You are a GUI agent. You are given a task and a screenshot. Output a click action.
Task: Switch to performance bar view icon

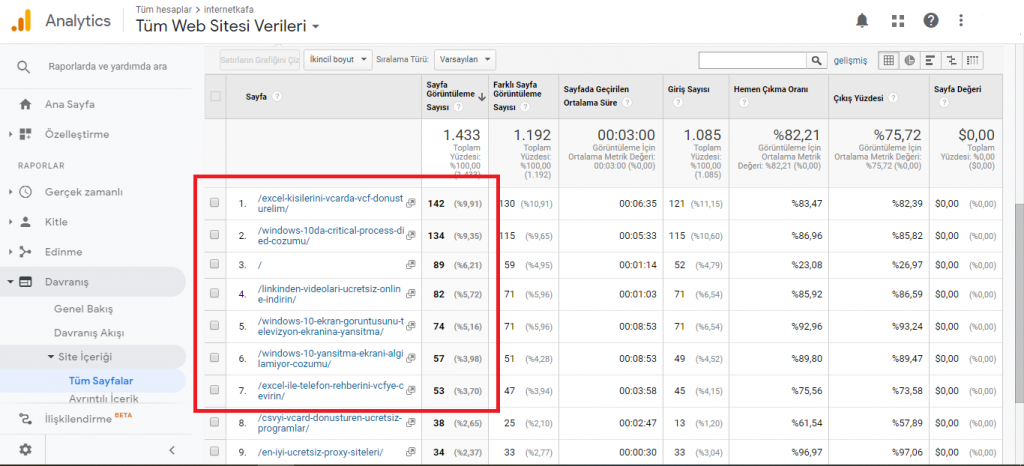coord(930,60)
